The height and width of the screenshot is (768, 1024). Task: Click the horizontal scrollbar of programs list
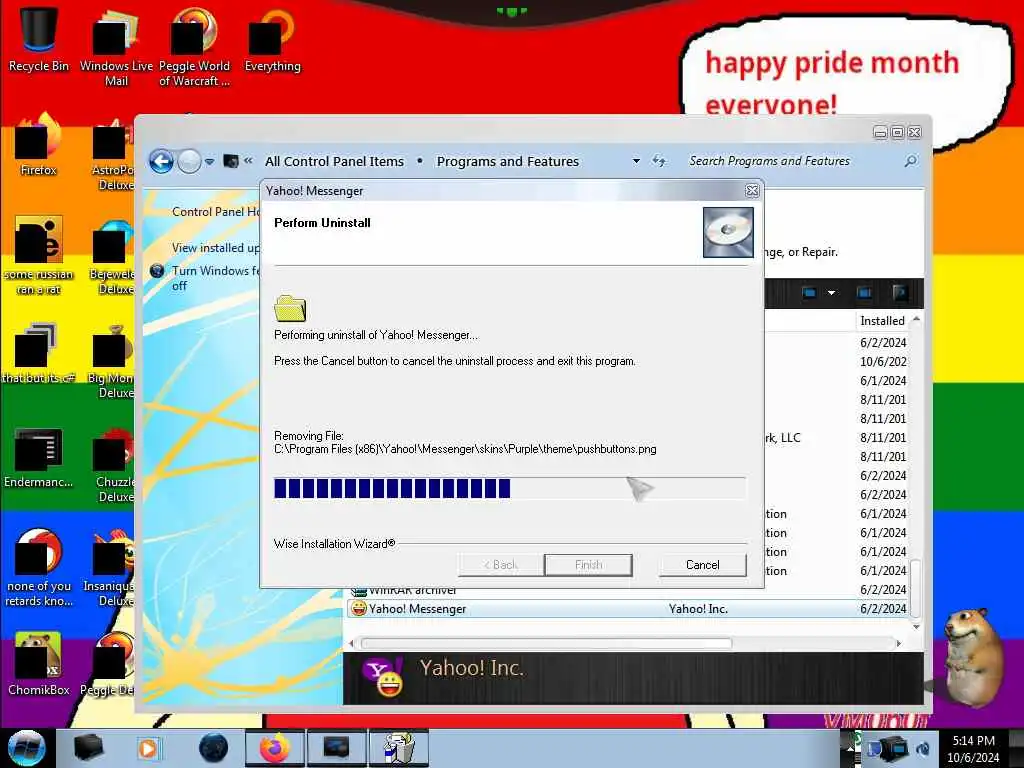point(546,643)
